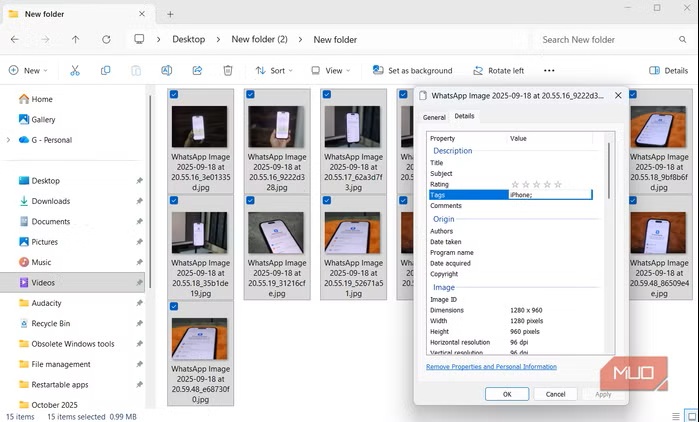Deselect the 20.59.48_e68730f0.jpg checkbox
This screenshot has width=699, height=422.
[x=176, y=307]
